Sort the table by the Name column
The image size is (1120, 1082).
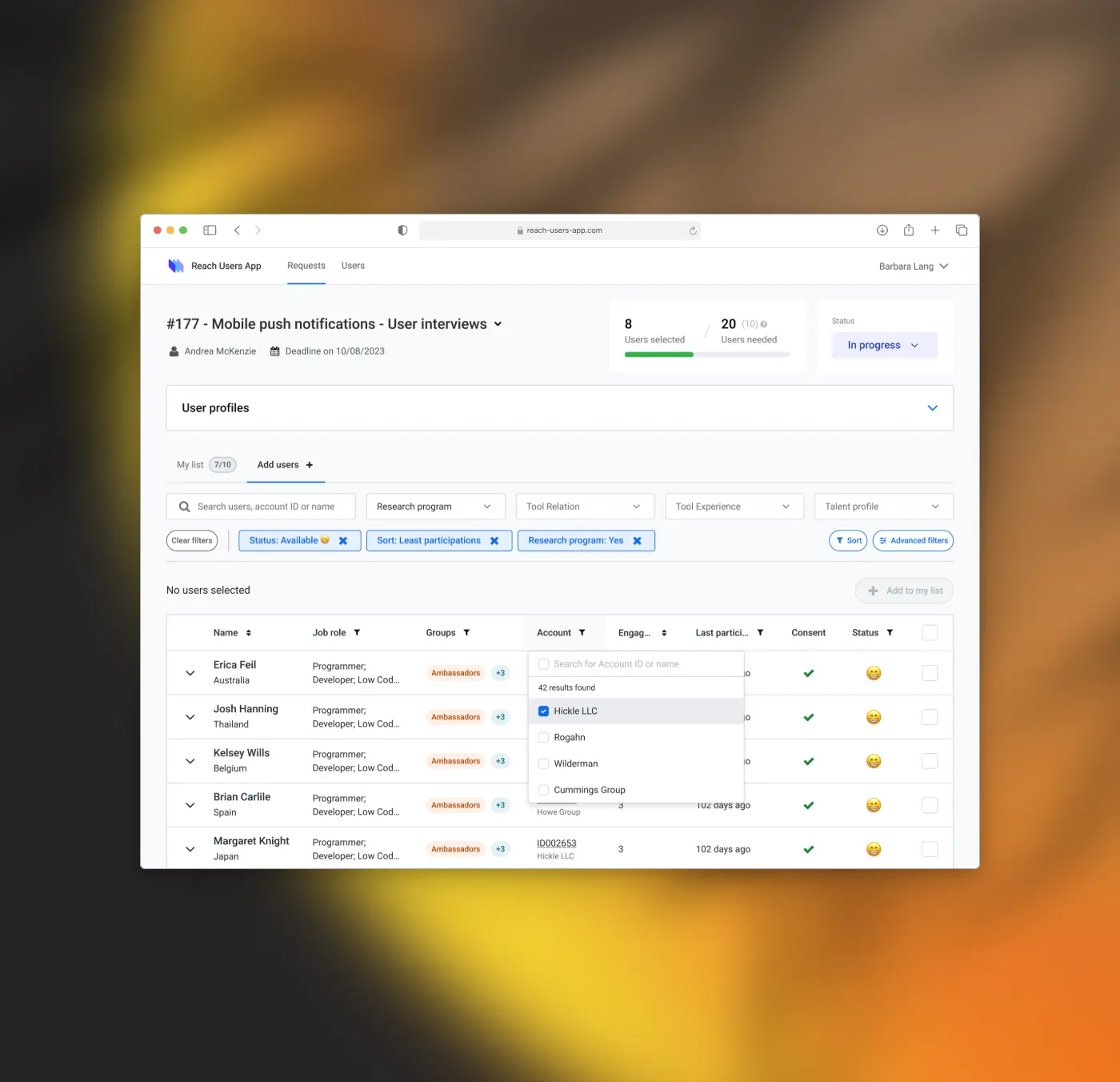point(249,633)
